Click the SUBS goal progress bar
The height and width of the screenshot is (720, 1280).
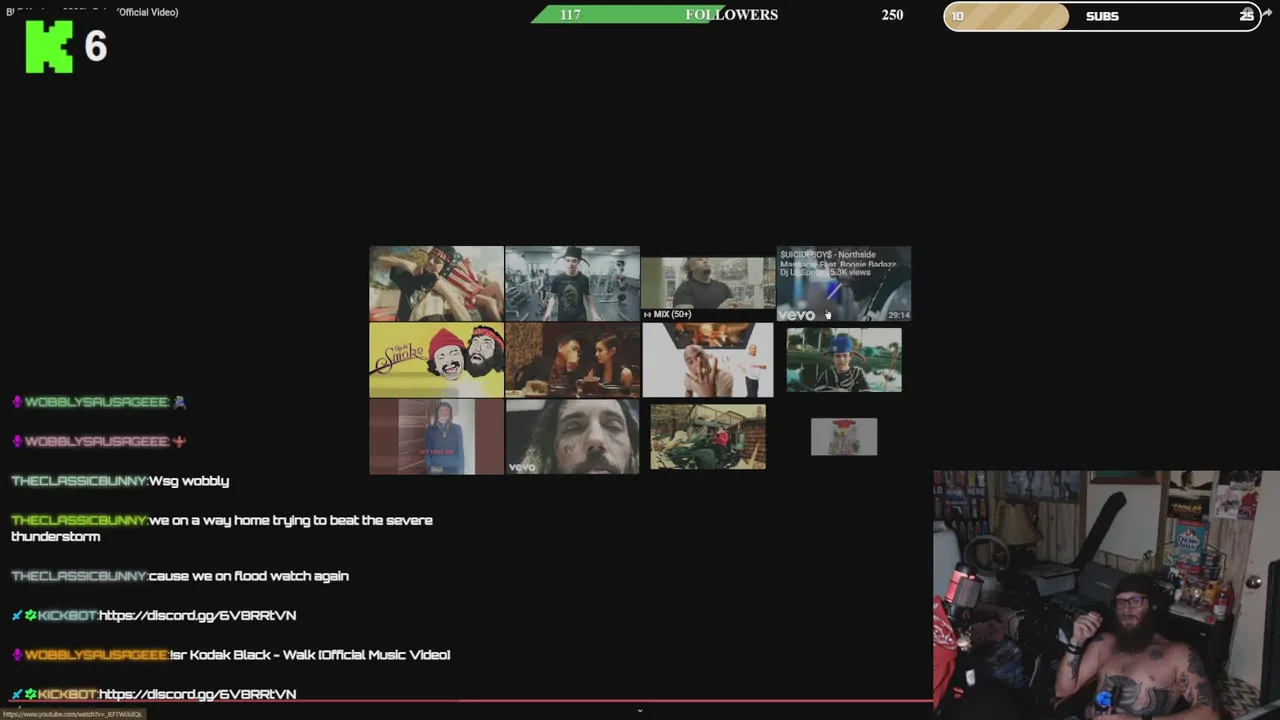(1102, 16)
